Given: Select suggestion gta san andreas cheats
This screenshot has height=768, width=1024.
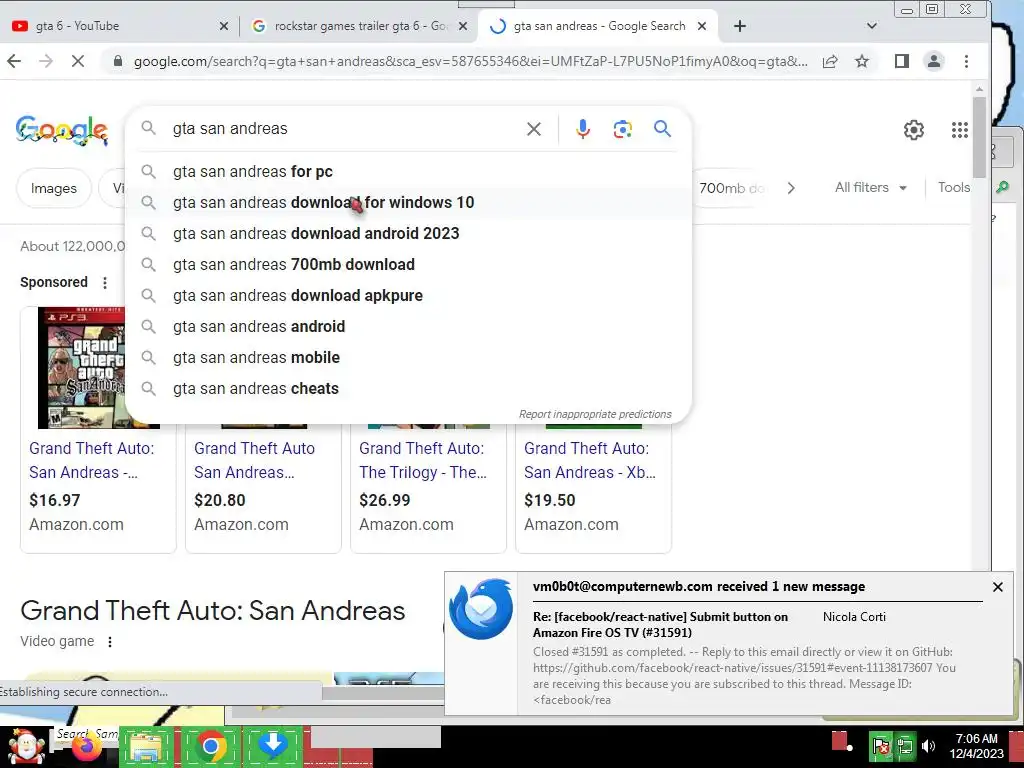Looking at the screenshot, I should pos(408,389).
